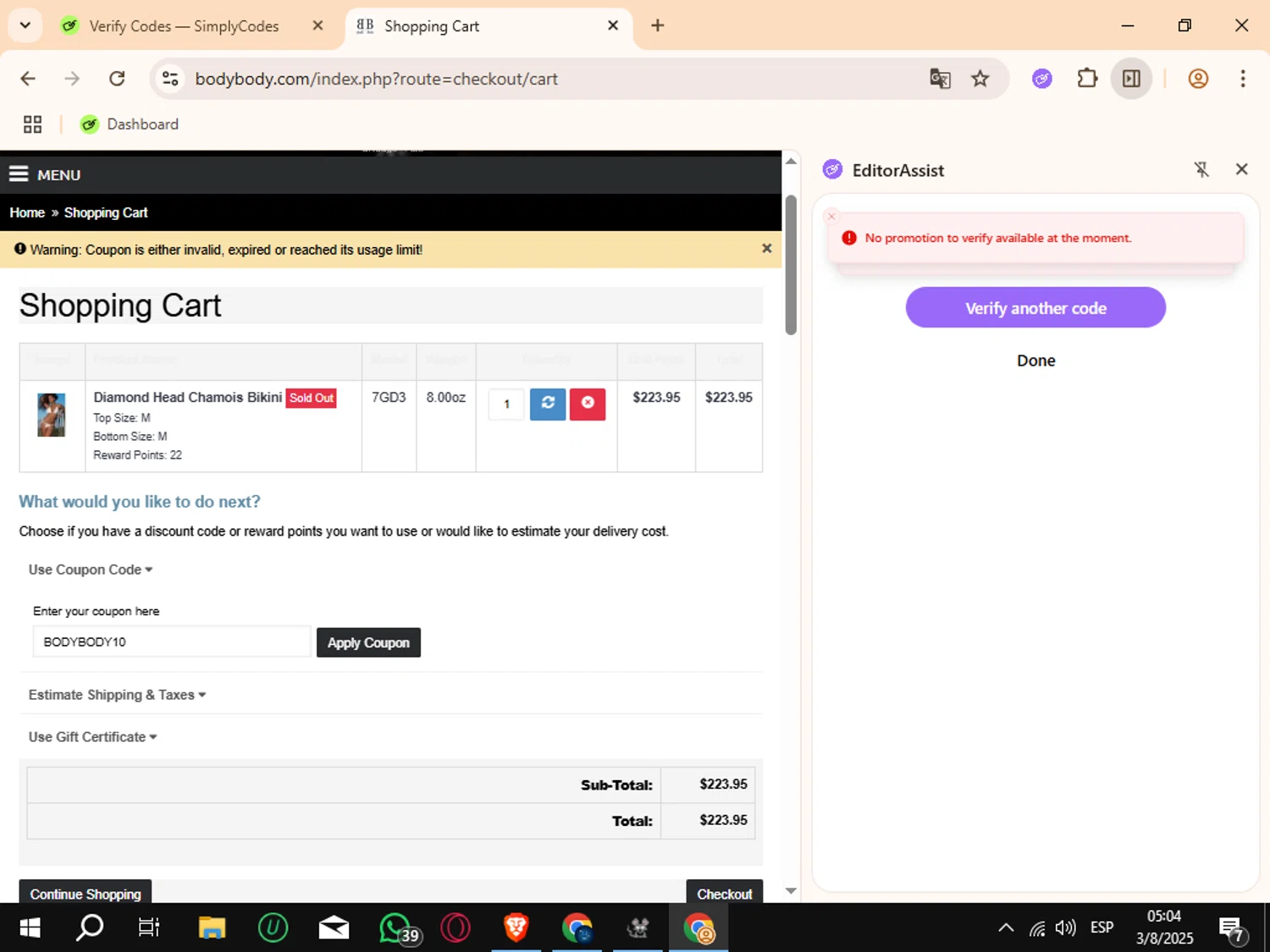Close the EditorAssist panel

pos(1241,169)
